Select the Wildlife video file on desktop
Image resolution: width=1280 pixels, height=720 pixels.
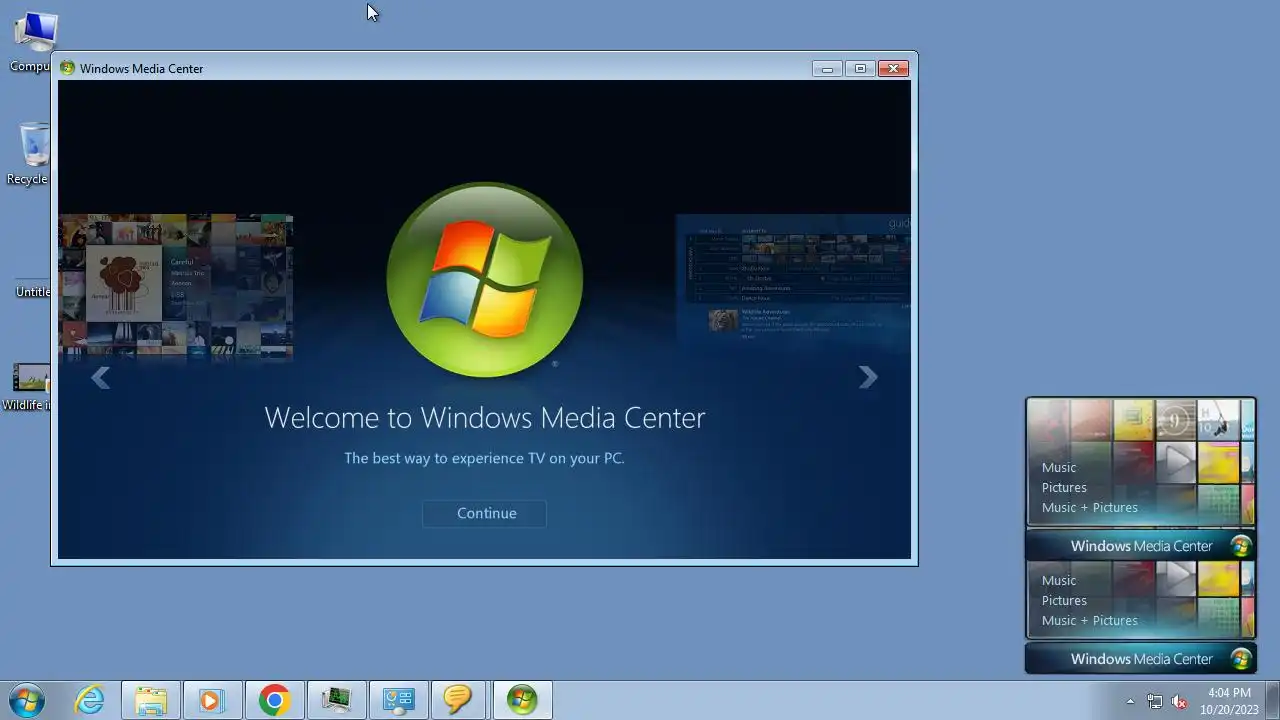[28, 387]
